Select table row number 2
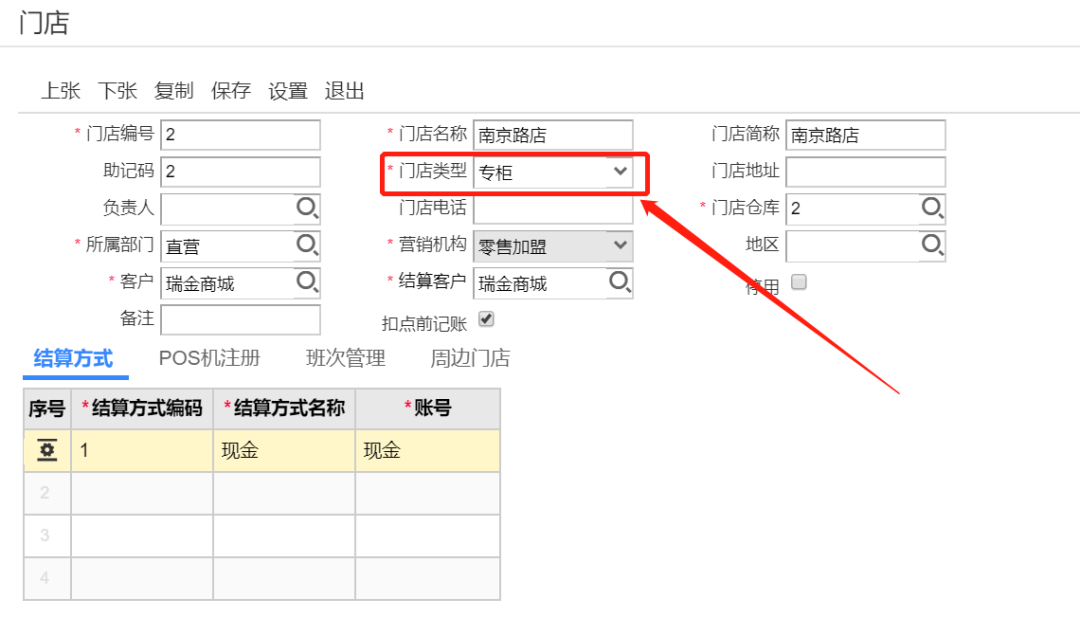This screenshot has height=635, width=1080. (262, 493)
